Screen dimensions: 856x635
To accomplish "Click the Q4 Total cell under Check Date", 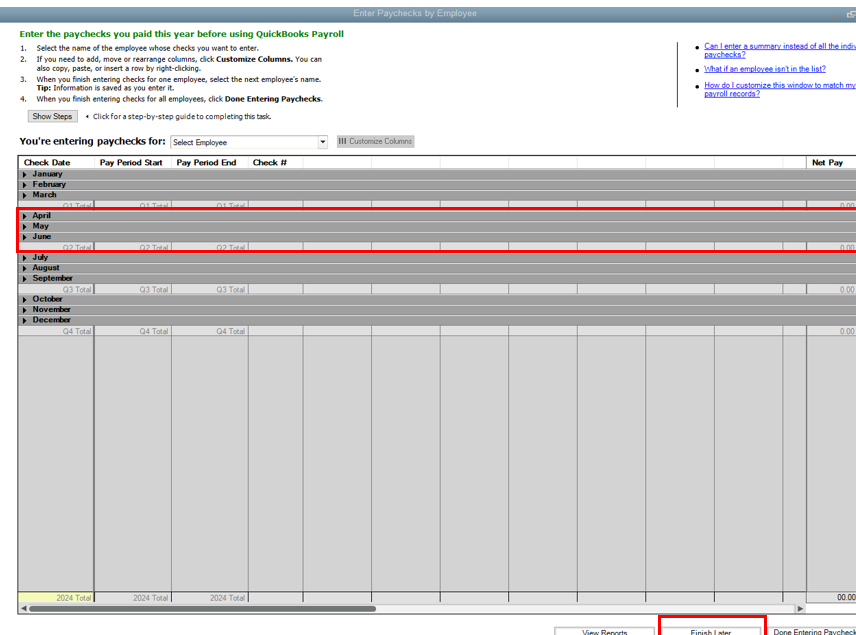I will click(x=56, y=331).
